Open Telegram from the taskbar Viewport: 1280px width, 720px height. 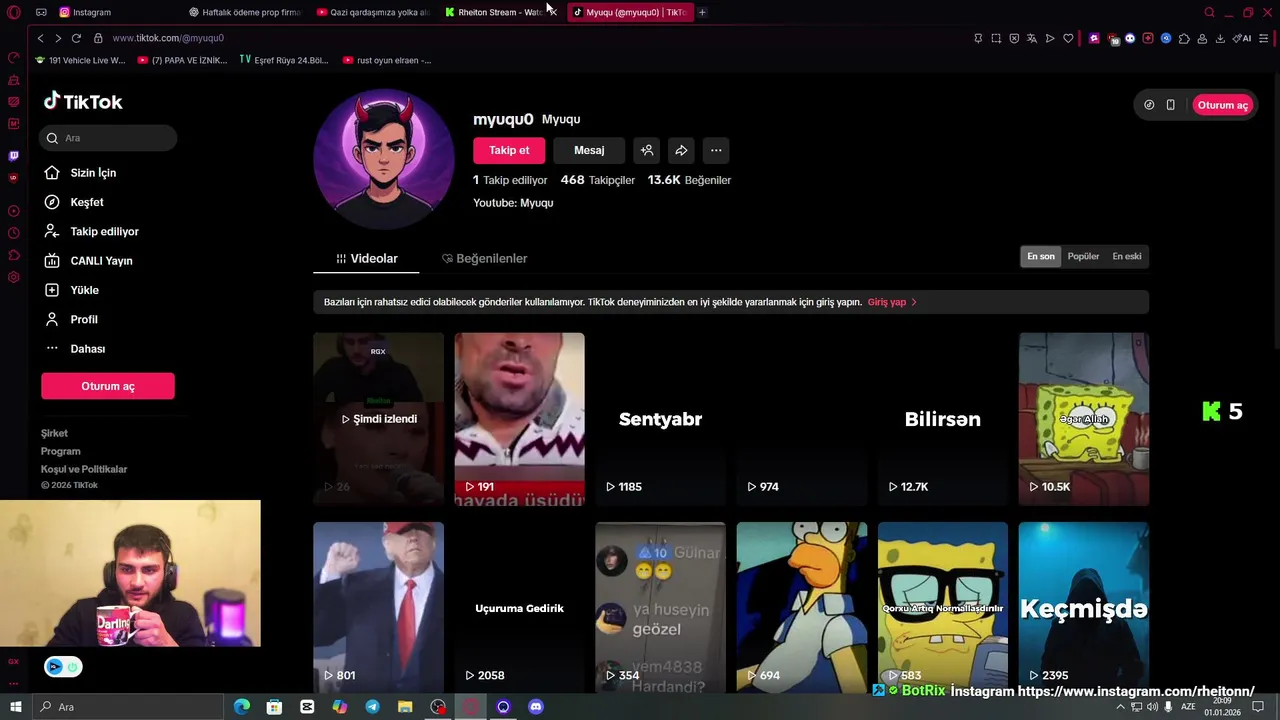[x=372, y=707]
